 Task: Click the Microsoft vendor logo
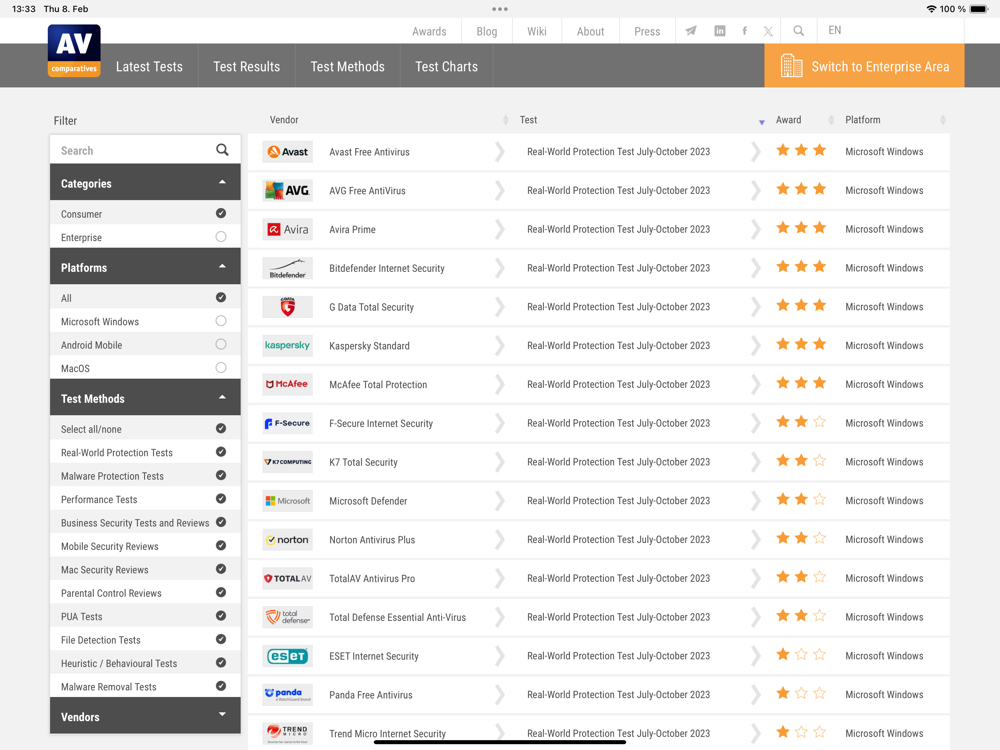coord(288,501)
